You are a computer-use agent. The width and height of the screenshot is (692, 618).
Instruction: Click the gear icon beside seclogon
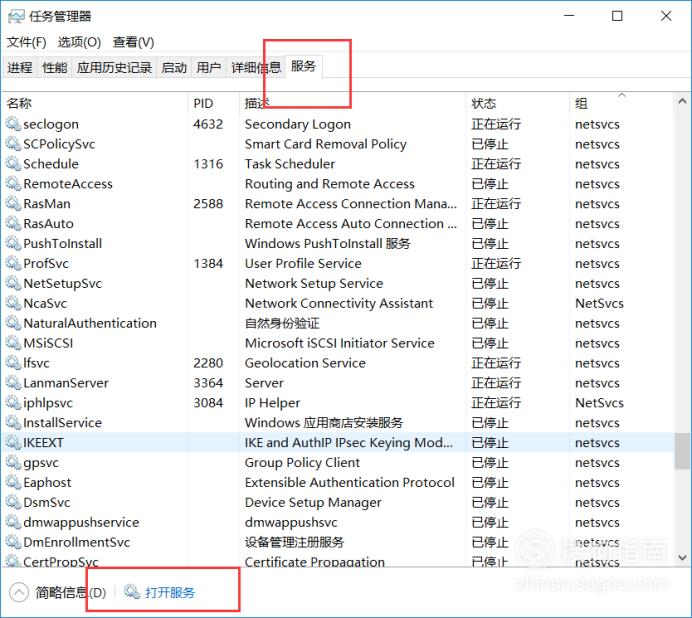click(x=13, y=124)
